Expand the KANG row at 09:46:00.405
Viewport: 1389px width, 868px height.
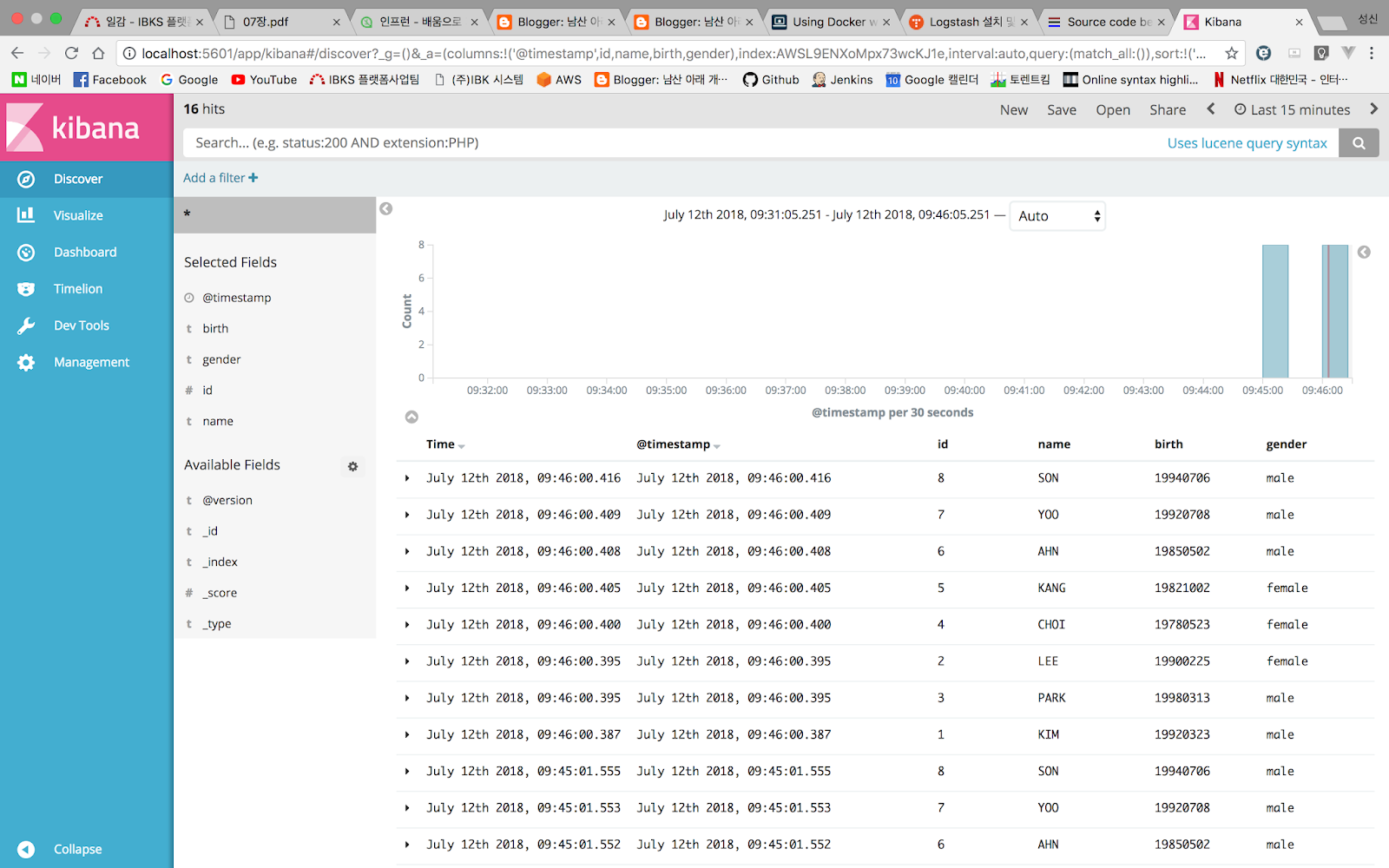407,588
